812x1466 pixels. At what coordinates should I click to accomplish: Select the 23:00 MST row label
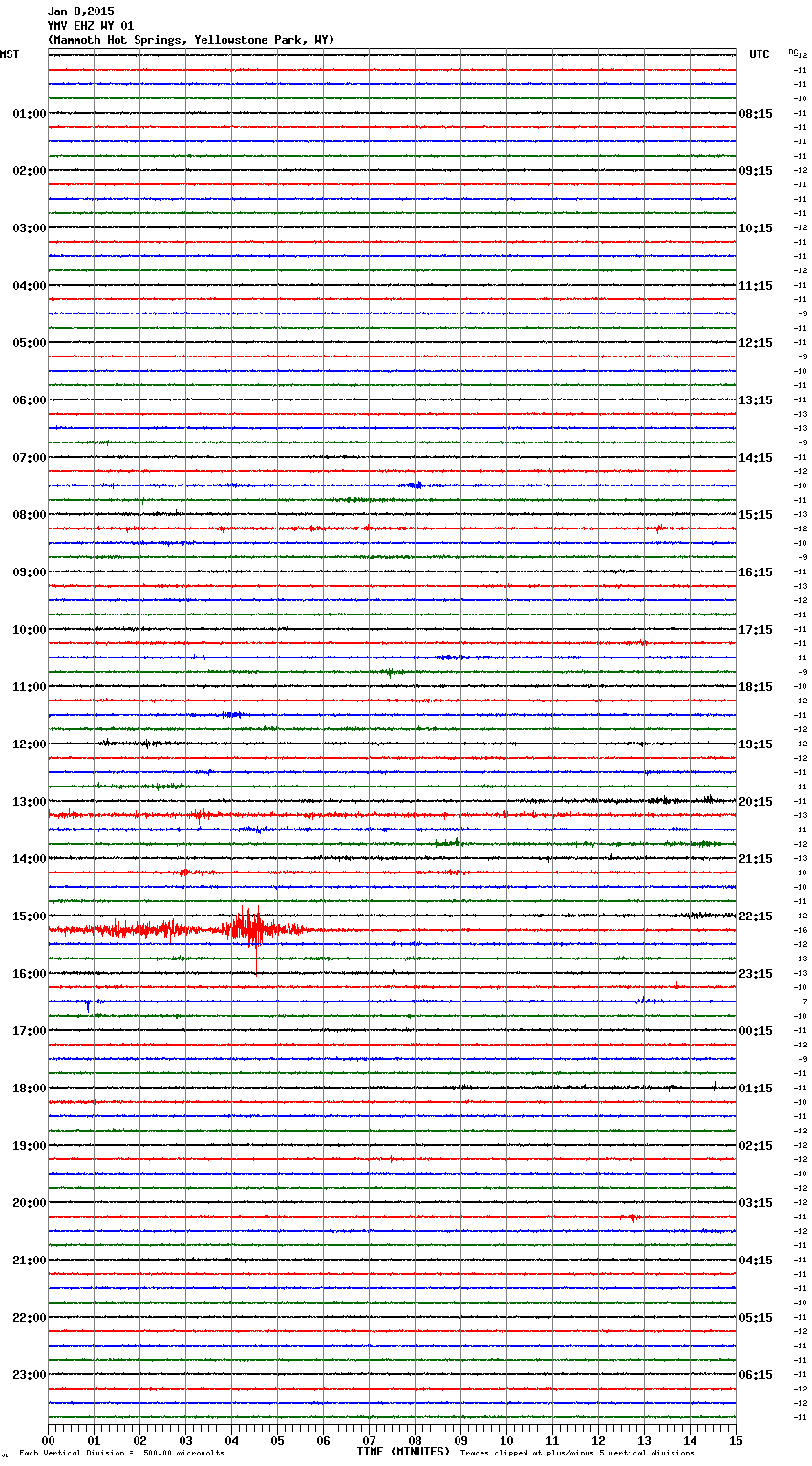coord(30,1375)
